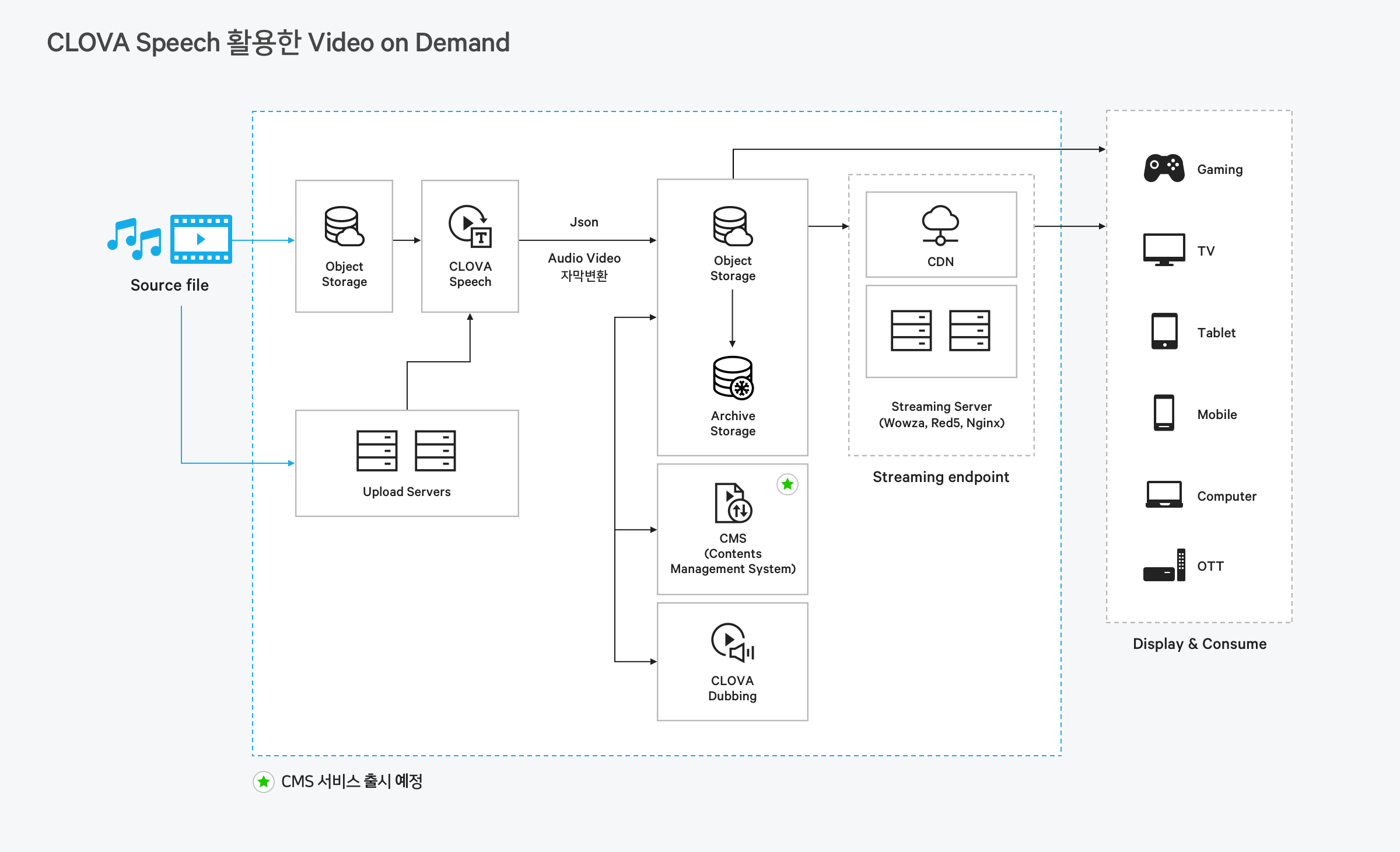Click 'CMS (Contents Management System)' label

pos(733,554)
